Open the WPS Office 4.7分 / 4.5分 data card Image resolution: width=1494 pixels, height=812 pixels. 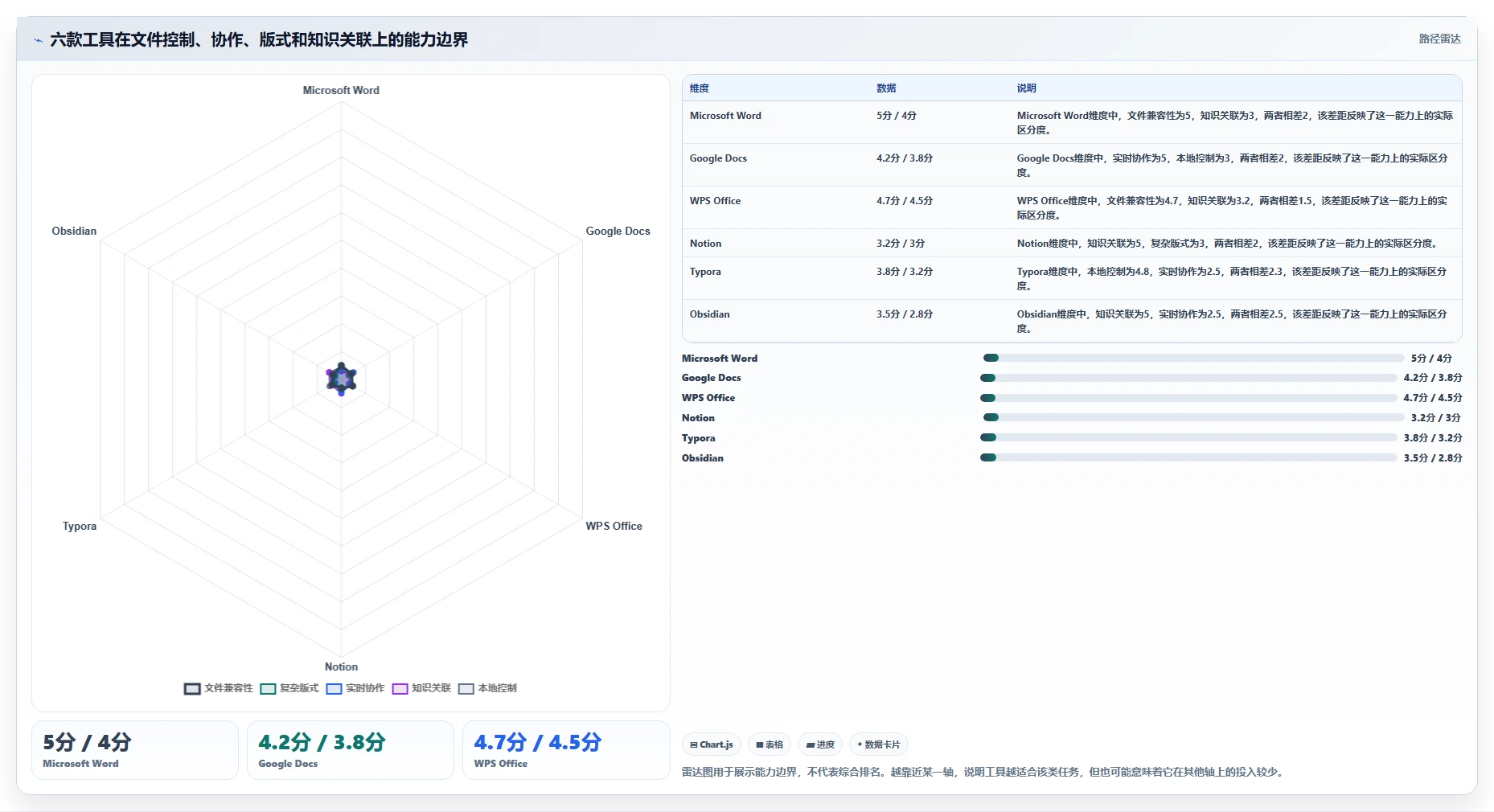click(x=566, y=750)
